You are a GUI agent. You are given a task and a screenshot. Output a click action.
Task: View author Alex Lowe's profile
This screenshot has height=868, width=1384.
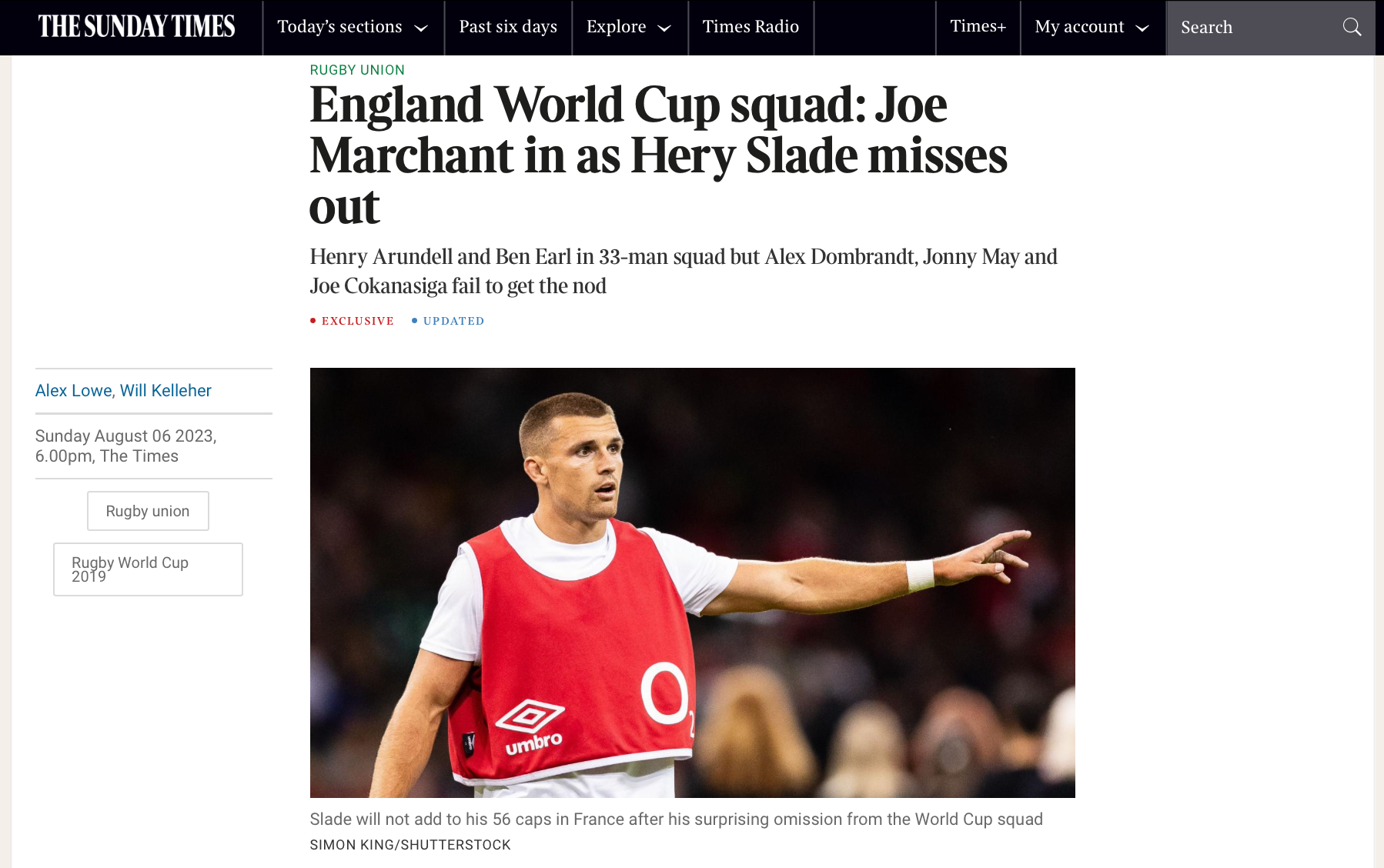[74, 391]
